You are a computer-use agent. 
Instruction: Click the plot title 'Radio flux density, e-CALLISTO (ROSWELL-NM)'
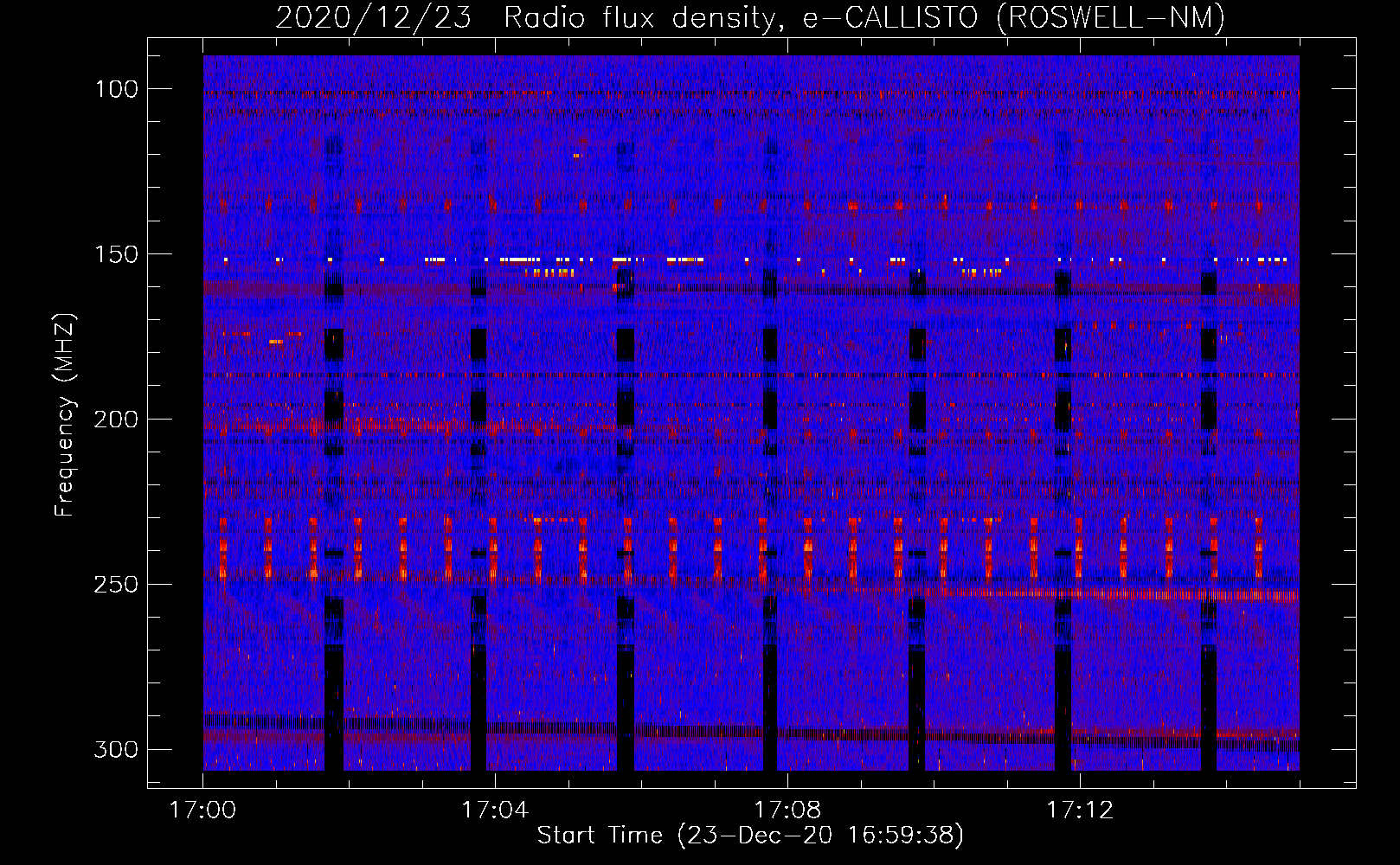[864, 17]
